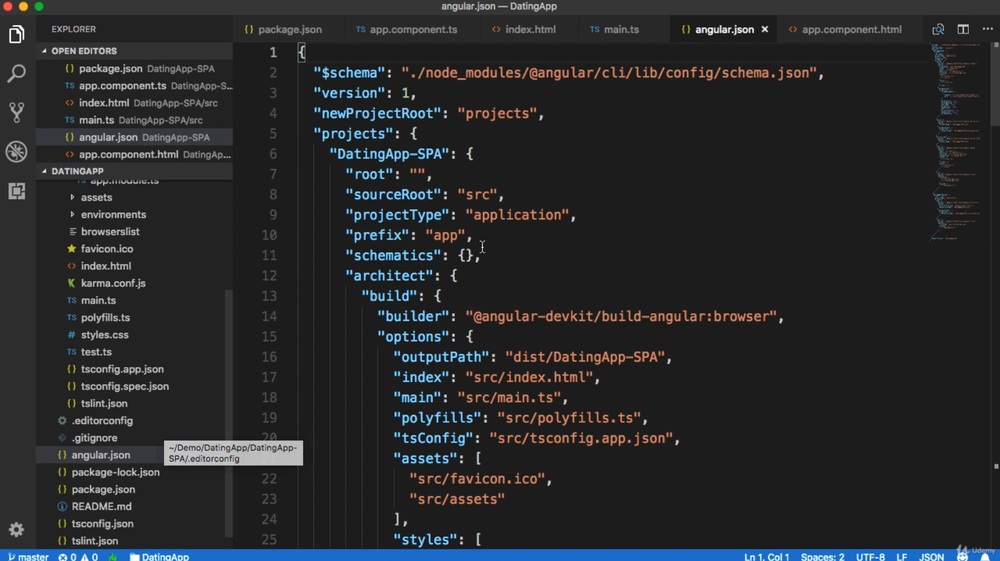The height and width of the screenshot is (561, 1000).
Task: Open tsconfig.json in file tree
Action: [x=102, y=525]
